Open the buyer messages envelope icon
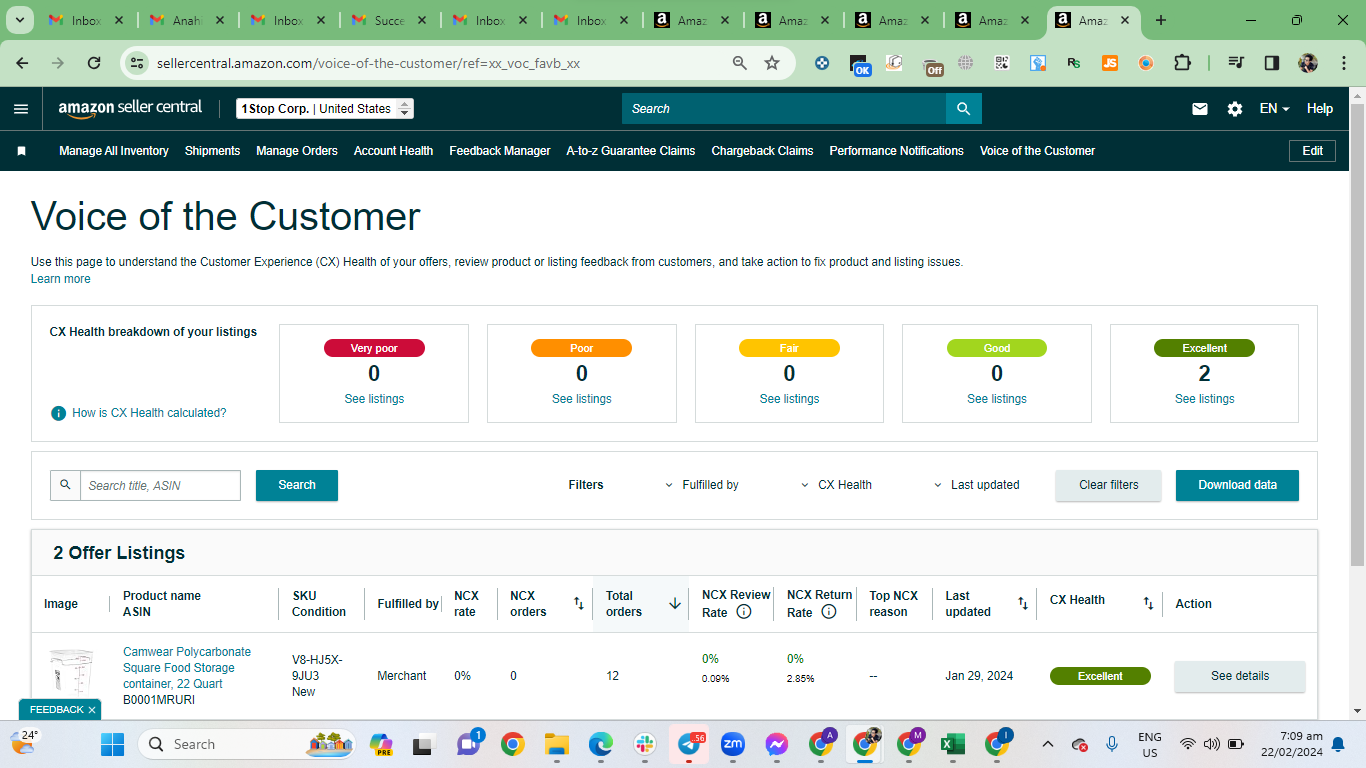1366x768 pixels. pyautogui.click(x=1200, y=109)
